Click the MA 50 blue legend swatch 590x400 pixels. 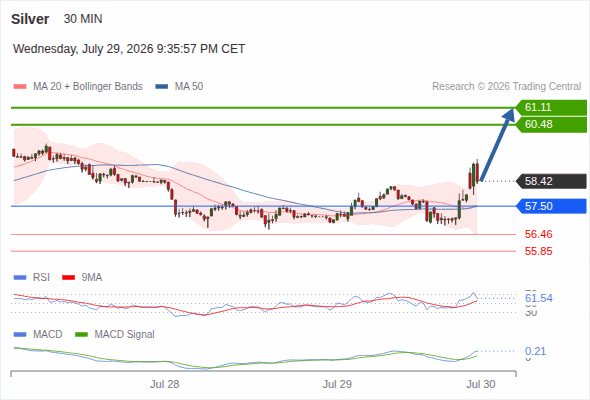click(x=162, y=87)
